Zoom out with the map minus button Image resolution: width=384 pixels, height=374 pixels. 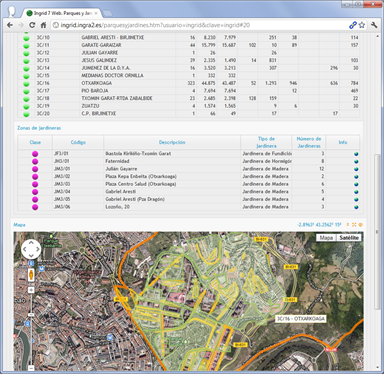coord(31,368)
